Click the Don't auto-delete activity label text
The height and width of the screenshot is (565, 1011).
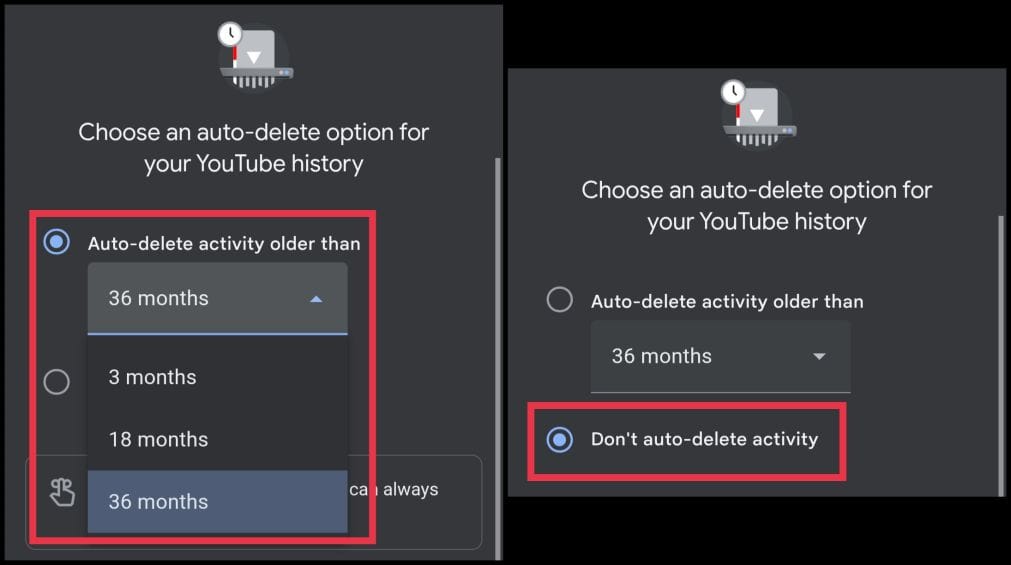coord(704,439)
